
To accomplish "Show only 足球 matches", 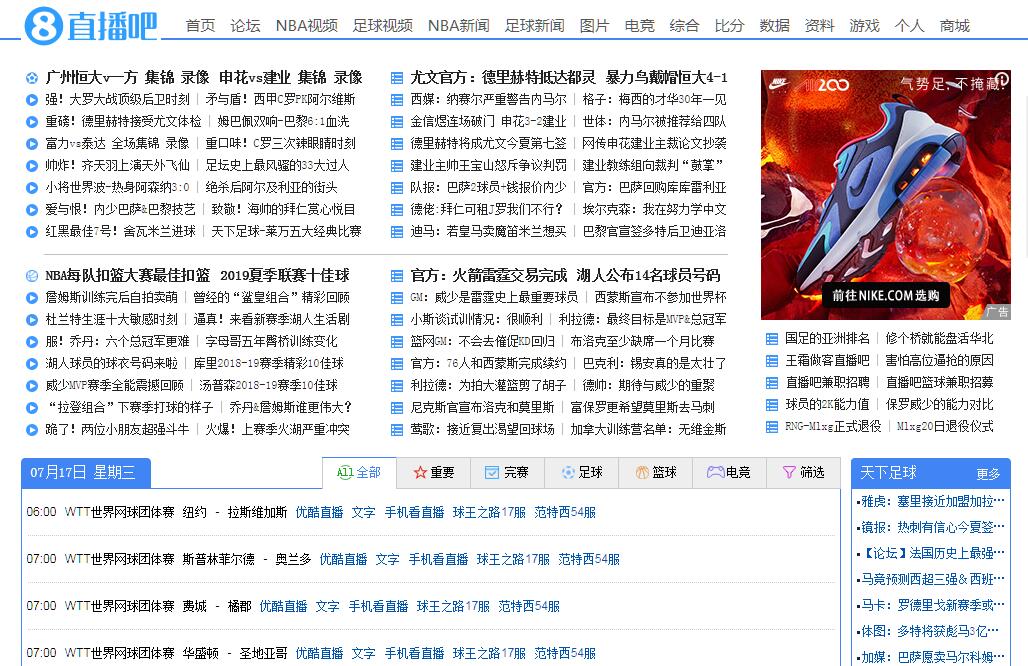I will (581, 472).
